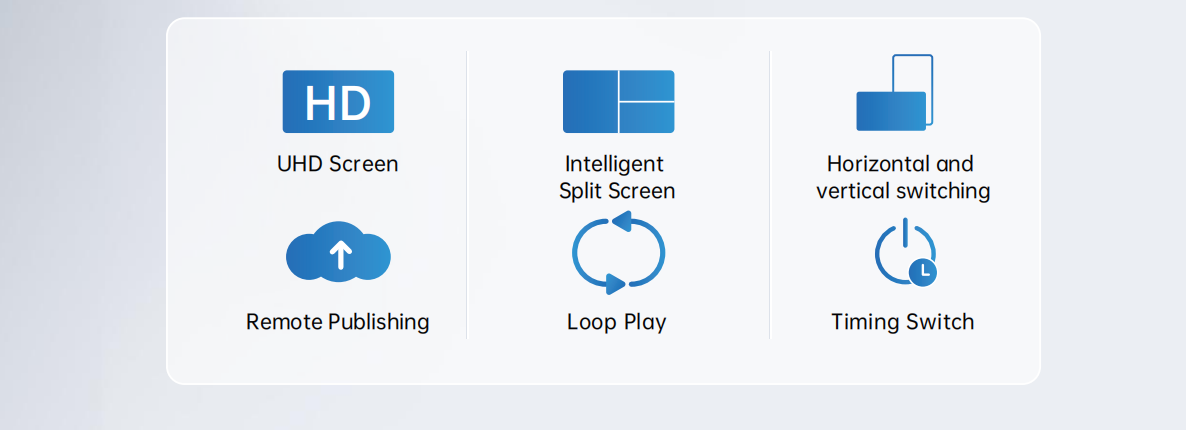The image size is (1186, 430).
Task: Select the large left pane of split-screen icon
Action: pyautogui.click(x=590, y=102)
